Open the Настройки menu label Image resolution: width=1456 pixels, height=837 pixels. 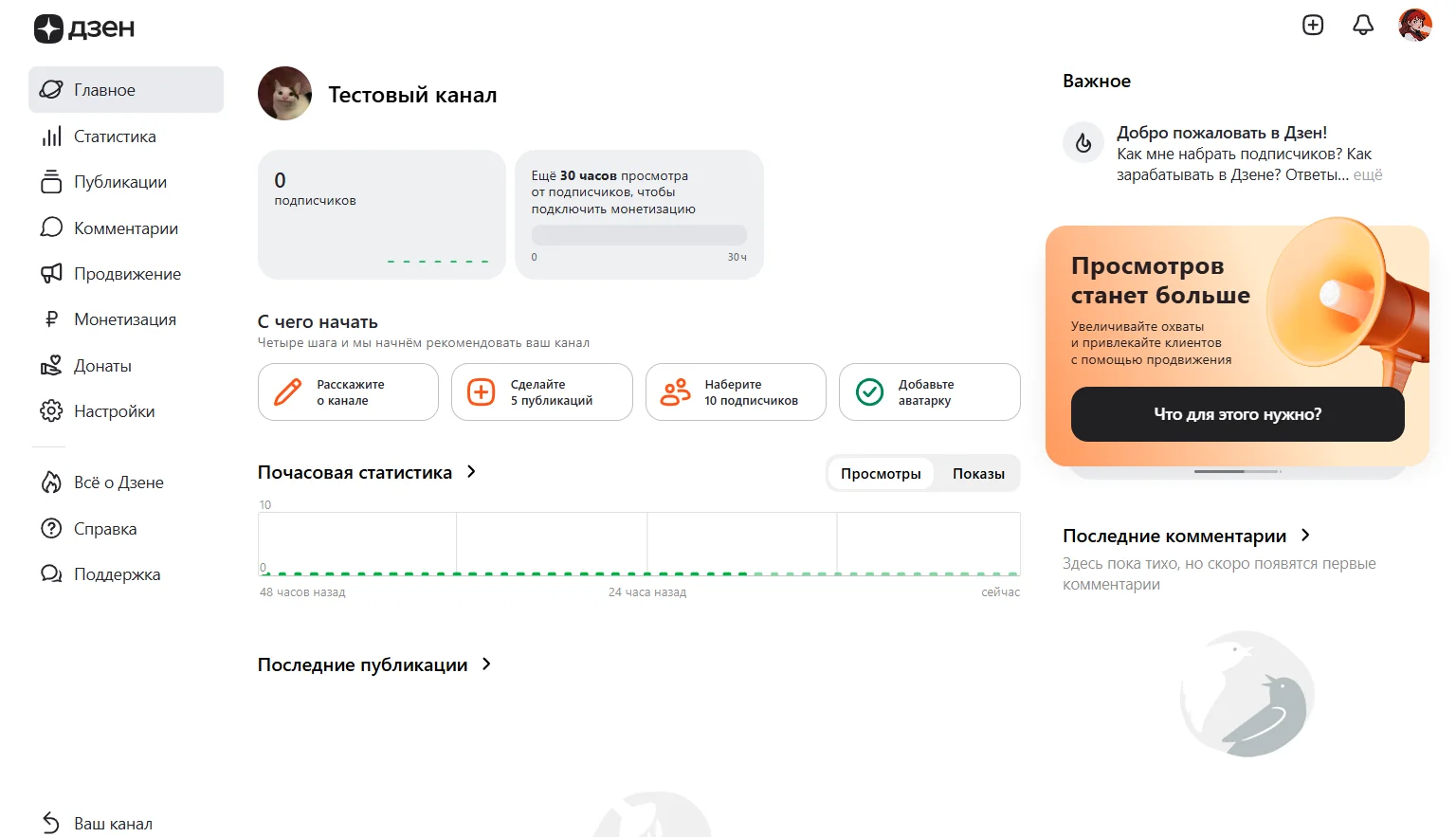[115, 411]
